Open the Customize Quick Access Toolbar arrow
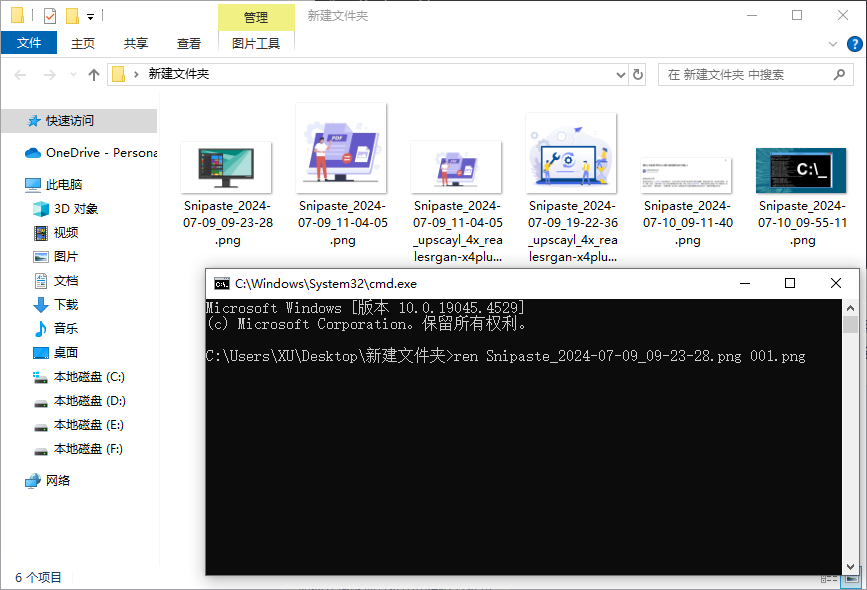 point(90,15)
